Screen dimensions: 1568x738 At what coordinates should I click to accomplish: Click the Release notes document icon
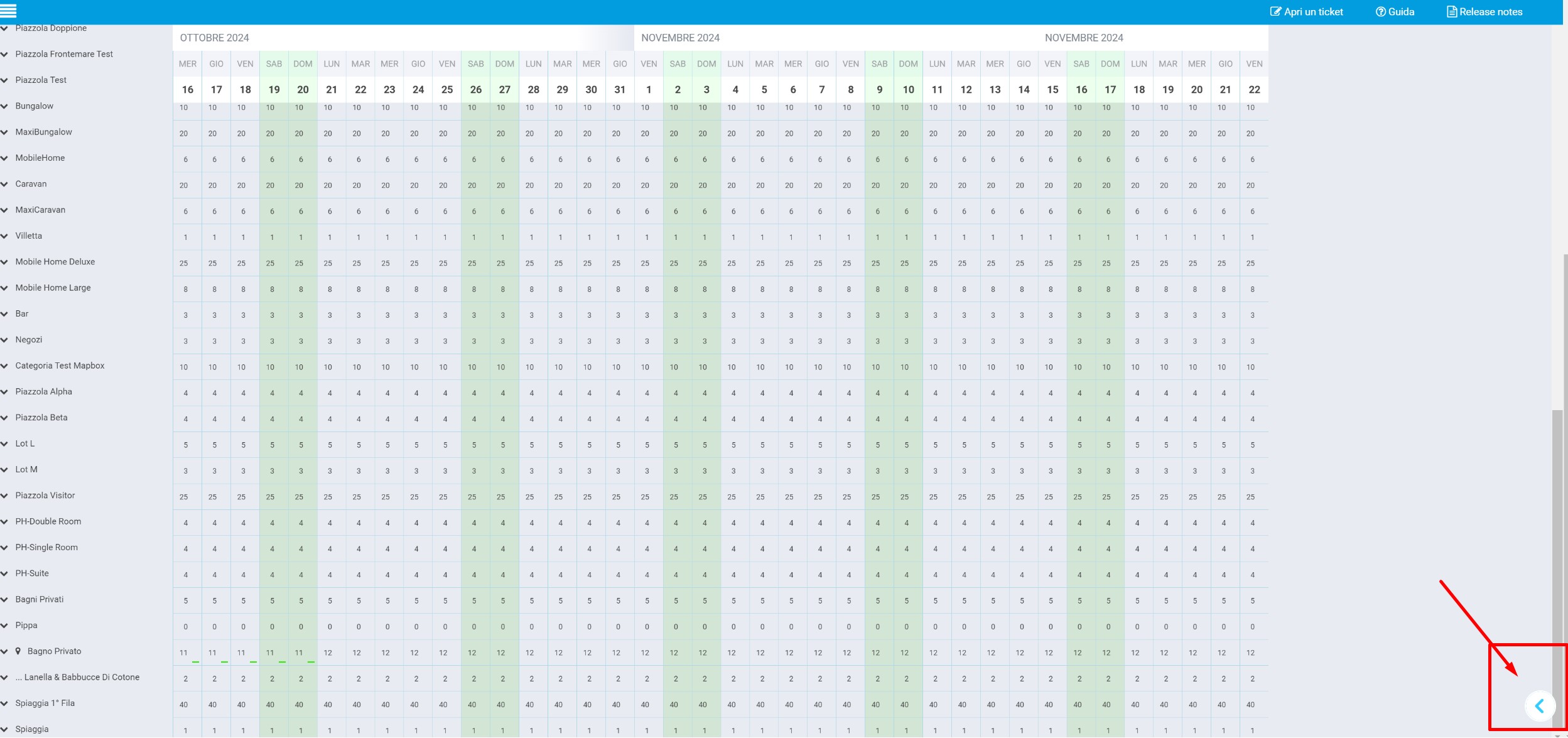[1451, 12]
